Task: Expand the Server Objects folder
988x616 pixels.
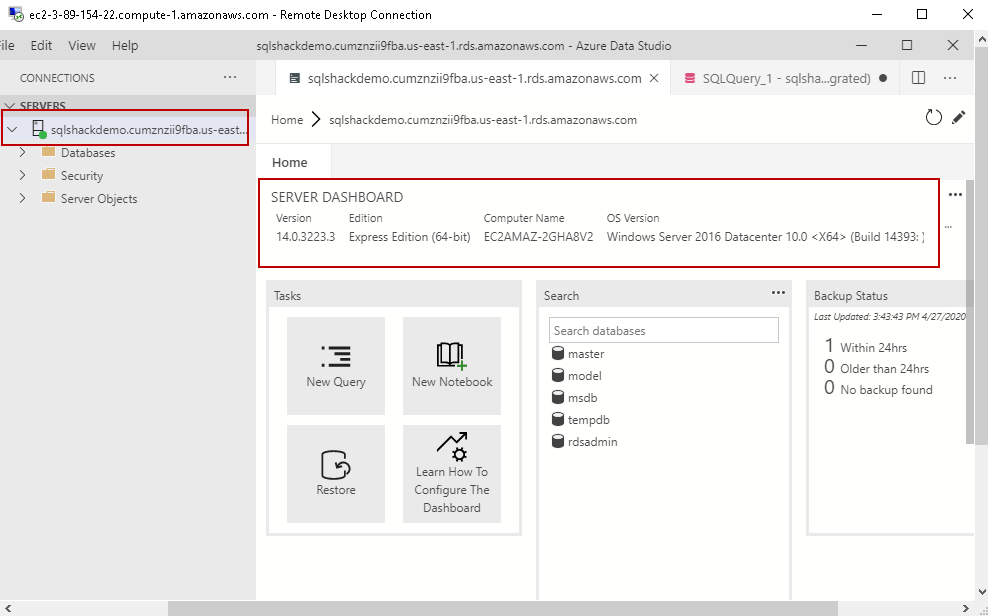Action: (23, 199)
